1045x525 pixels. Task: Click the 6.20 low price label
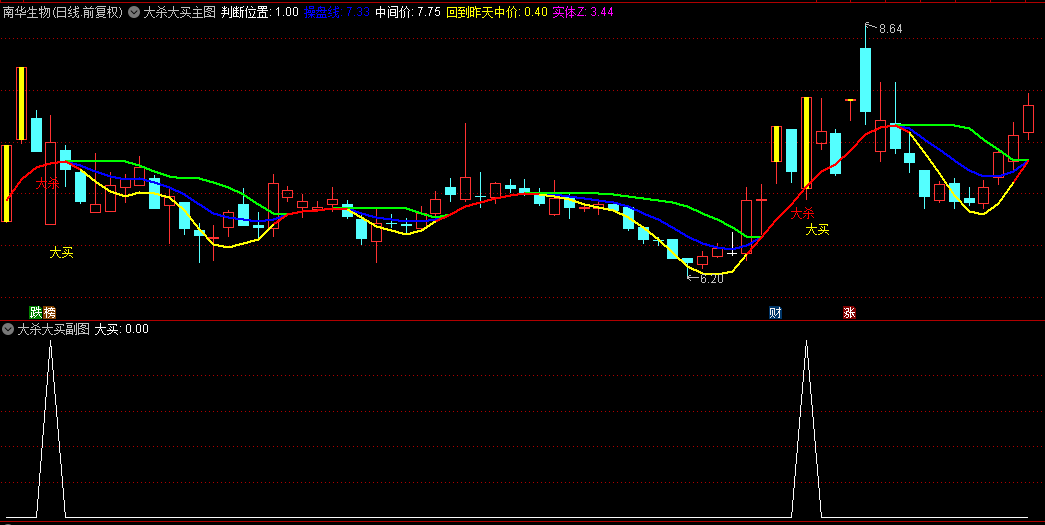712,279
